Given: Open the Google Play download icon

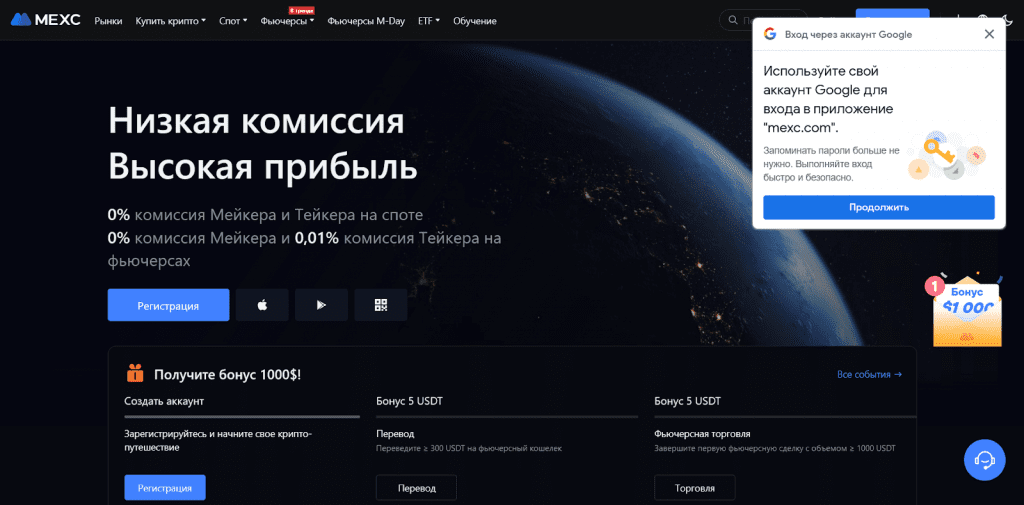Looking at the screenshot, I should 321,305.
